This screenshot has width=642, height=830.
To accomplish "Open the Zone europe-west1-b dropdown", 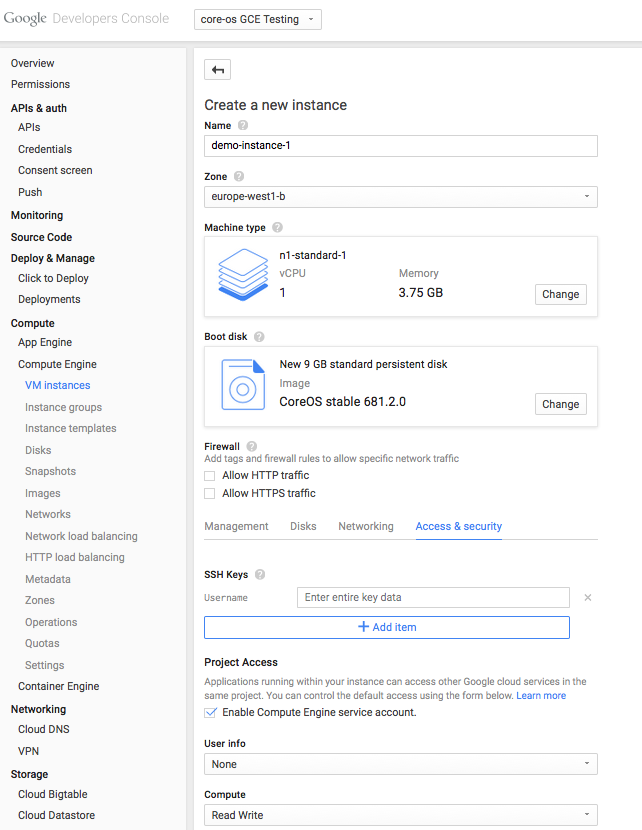I will point(401,197).
